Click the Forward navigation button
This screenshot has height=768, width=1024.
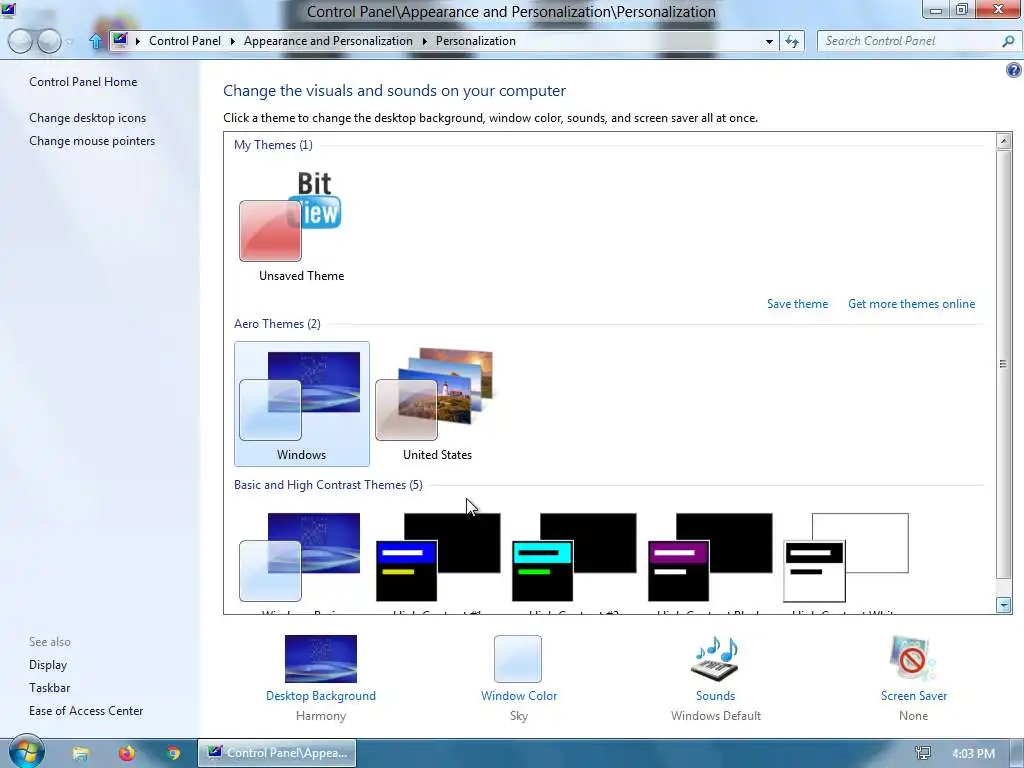[49, 41]
